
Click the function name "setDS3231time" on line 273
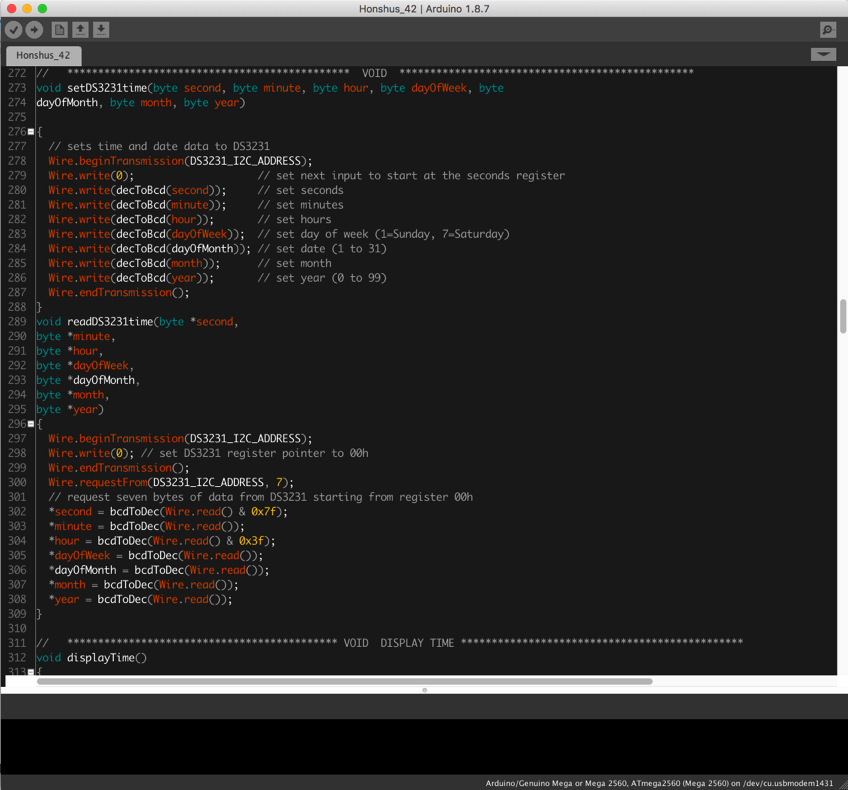(107, 88)
